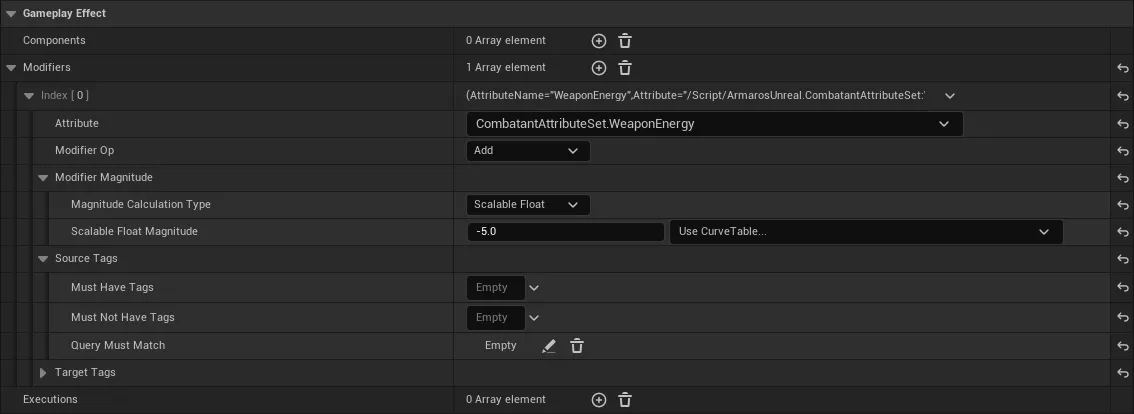Add element to Components array
1134x414 pixels.
pos(598,41)
